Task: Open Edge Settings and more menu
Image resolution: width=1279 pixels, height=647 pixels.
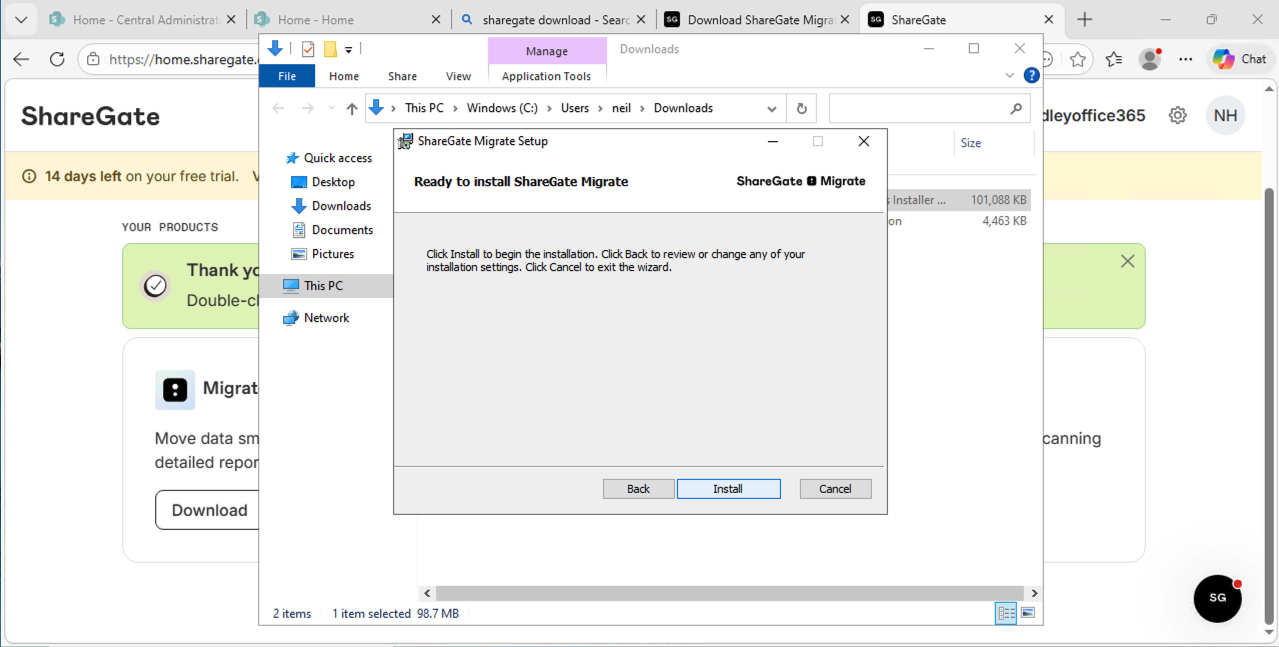Action: 1186,59
